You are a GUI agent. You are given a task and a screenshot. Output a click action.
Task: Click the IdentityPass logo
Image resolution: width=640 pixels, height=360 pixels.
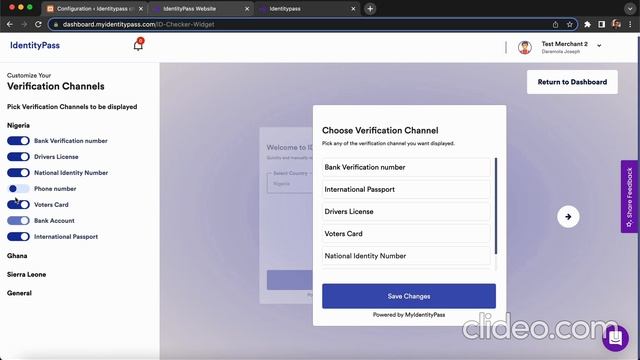pos(35,45)
